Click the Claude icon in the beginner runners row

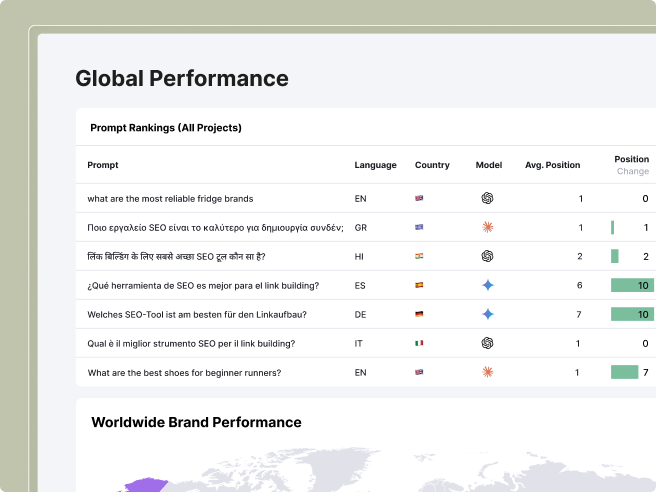coord(488,372)
